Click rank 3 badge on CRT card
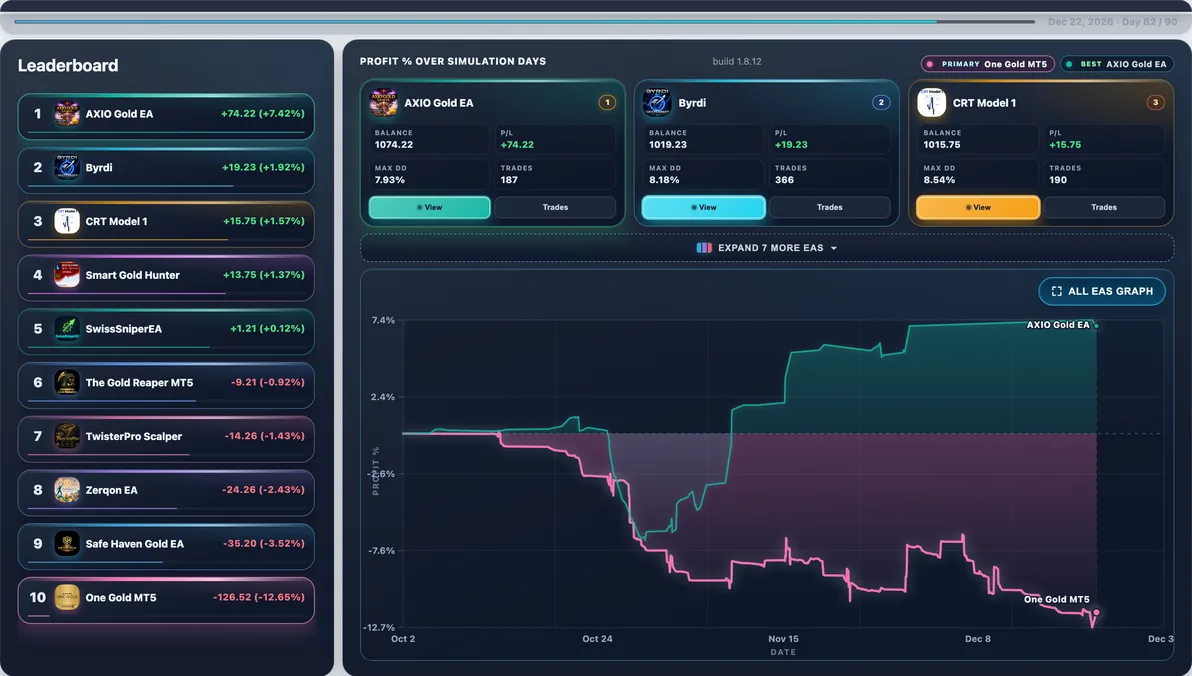The height and width of the screenshot is (676, 1192). [1156, 103]
